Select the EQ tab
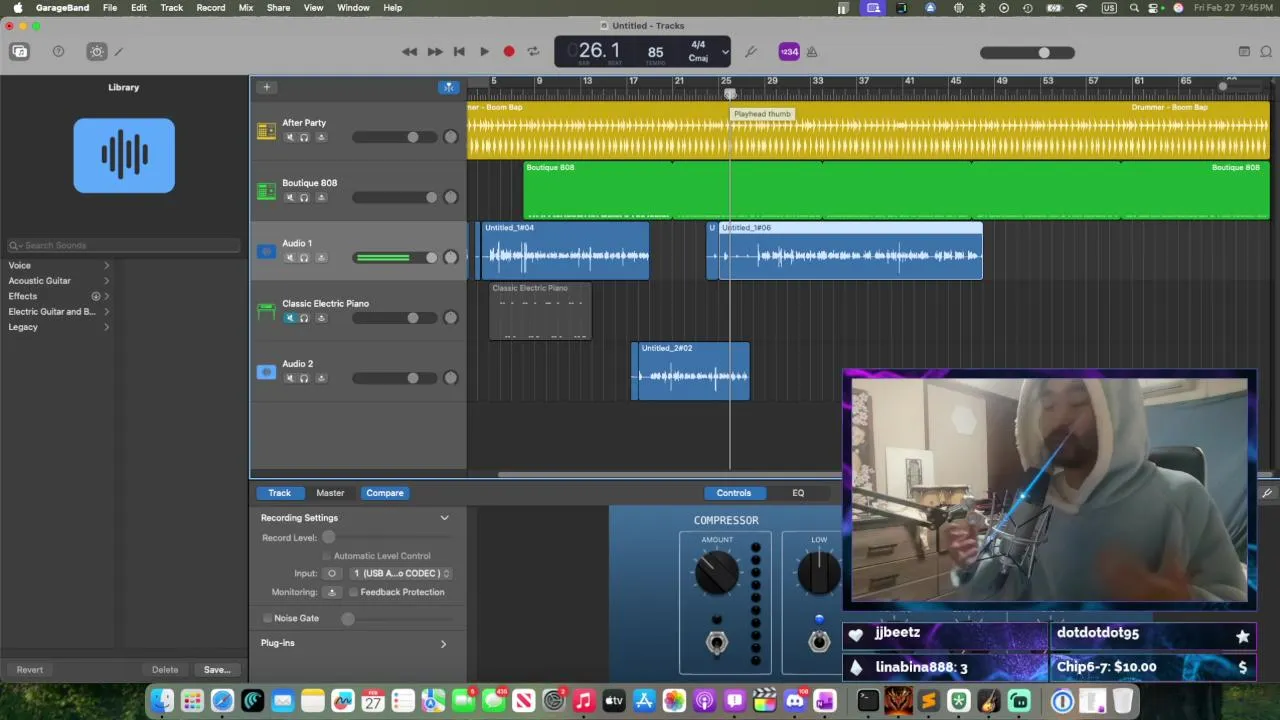This screenshot has width=1280, height=720. pos(798,493)
